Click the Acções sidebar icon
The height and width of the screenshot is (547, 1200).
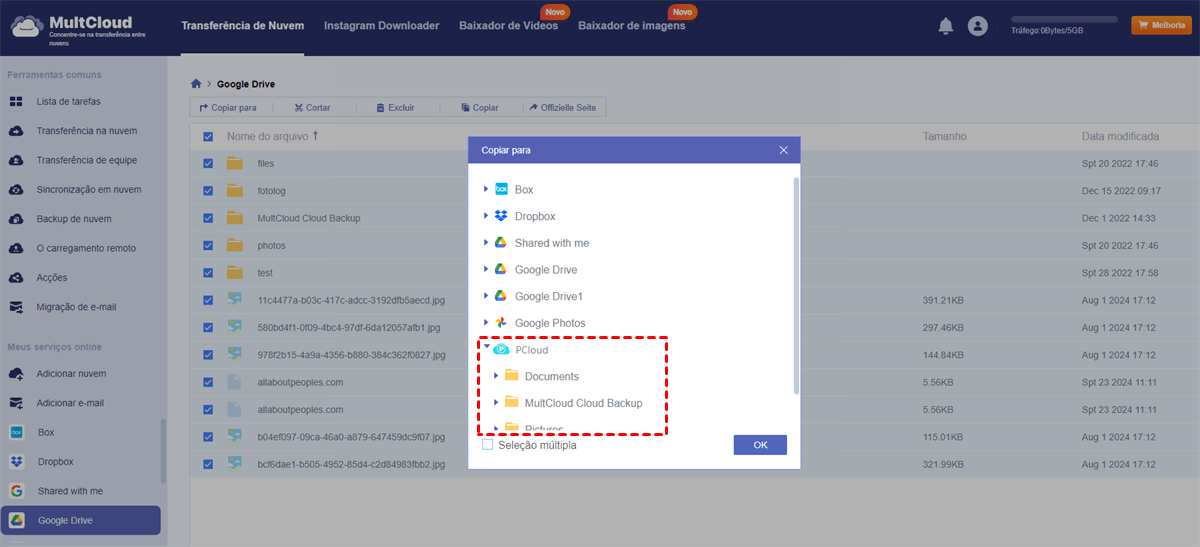pos(16,278)
